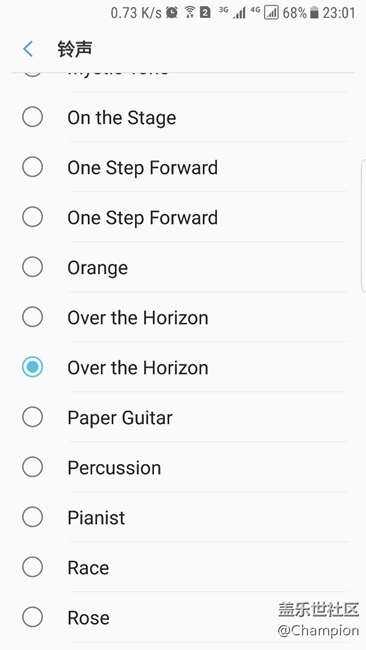This screenshot has height=650, width=366.
Task: Tap the battery icon in status bar
Action: point(314,13)
